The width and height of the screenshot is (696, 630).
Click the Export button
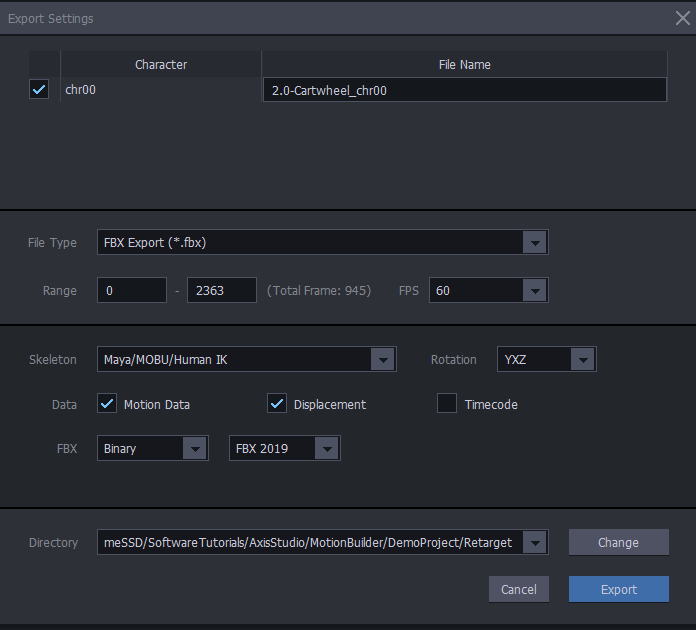(618, 589)
